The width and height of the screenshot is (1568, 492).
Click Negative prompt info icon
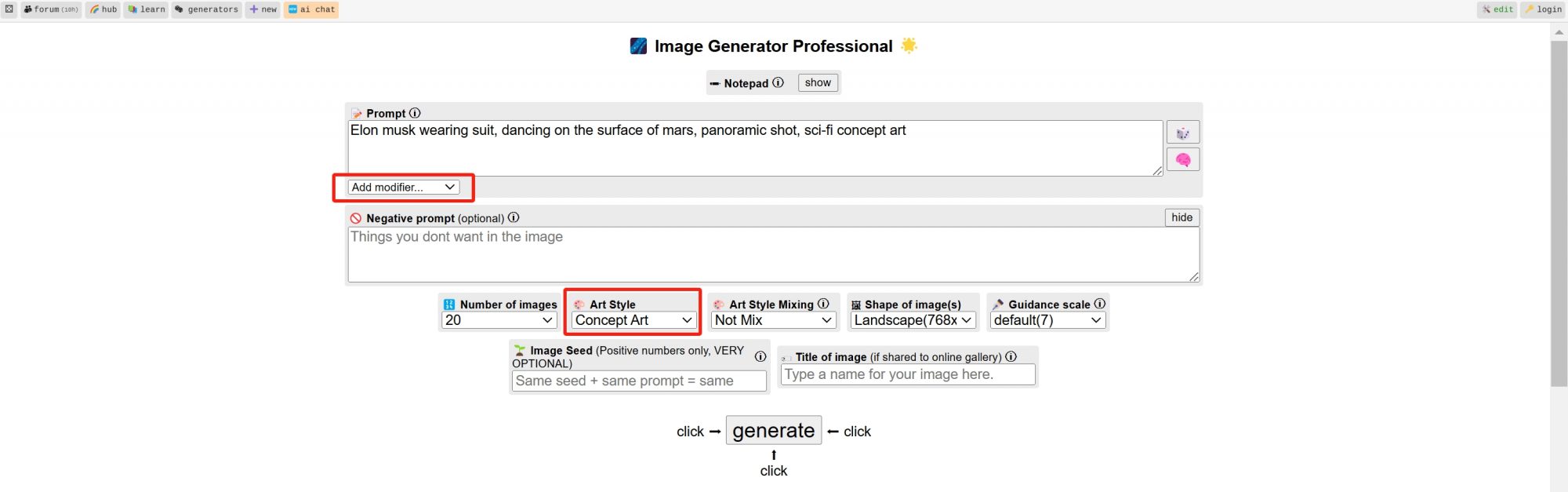[514, 217]
